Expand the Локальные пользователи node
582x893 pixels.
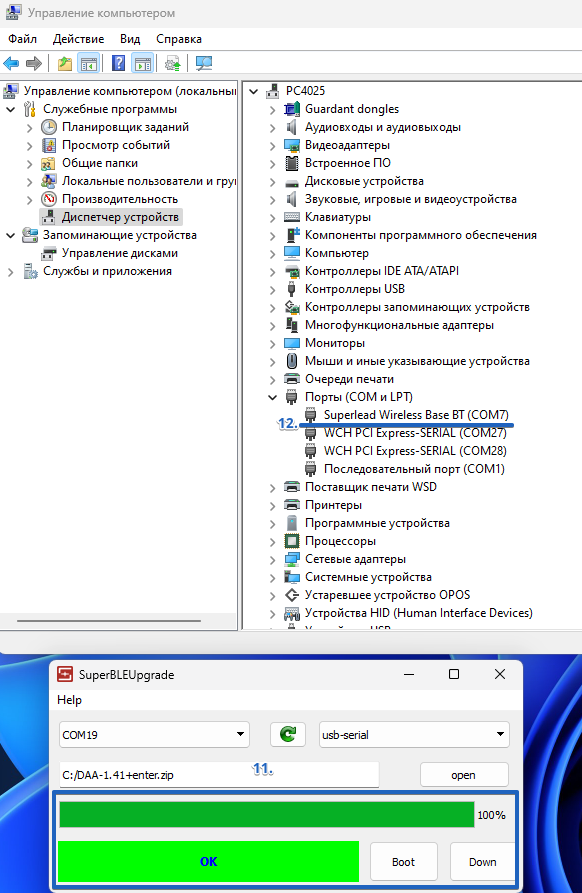tap(30, 182)
